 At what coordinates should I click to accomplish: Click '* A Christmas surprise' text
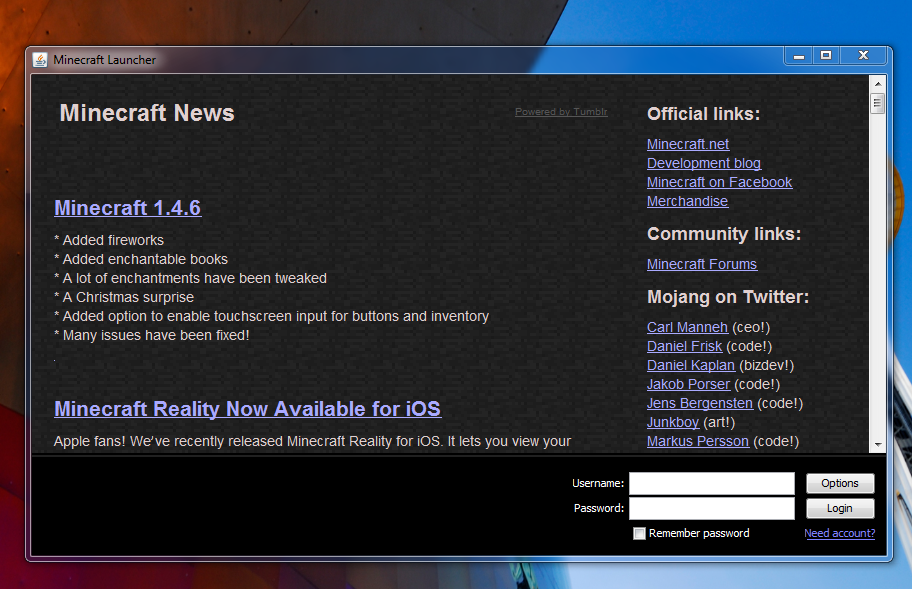(x=124, y=297)
